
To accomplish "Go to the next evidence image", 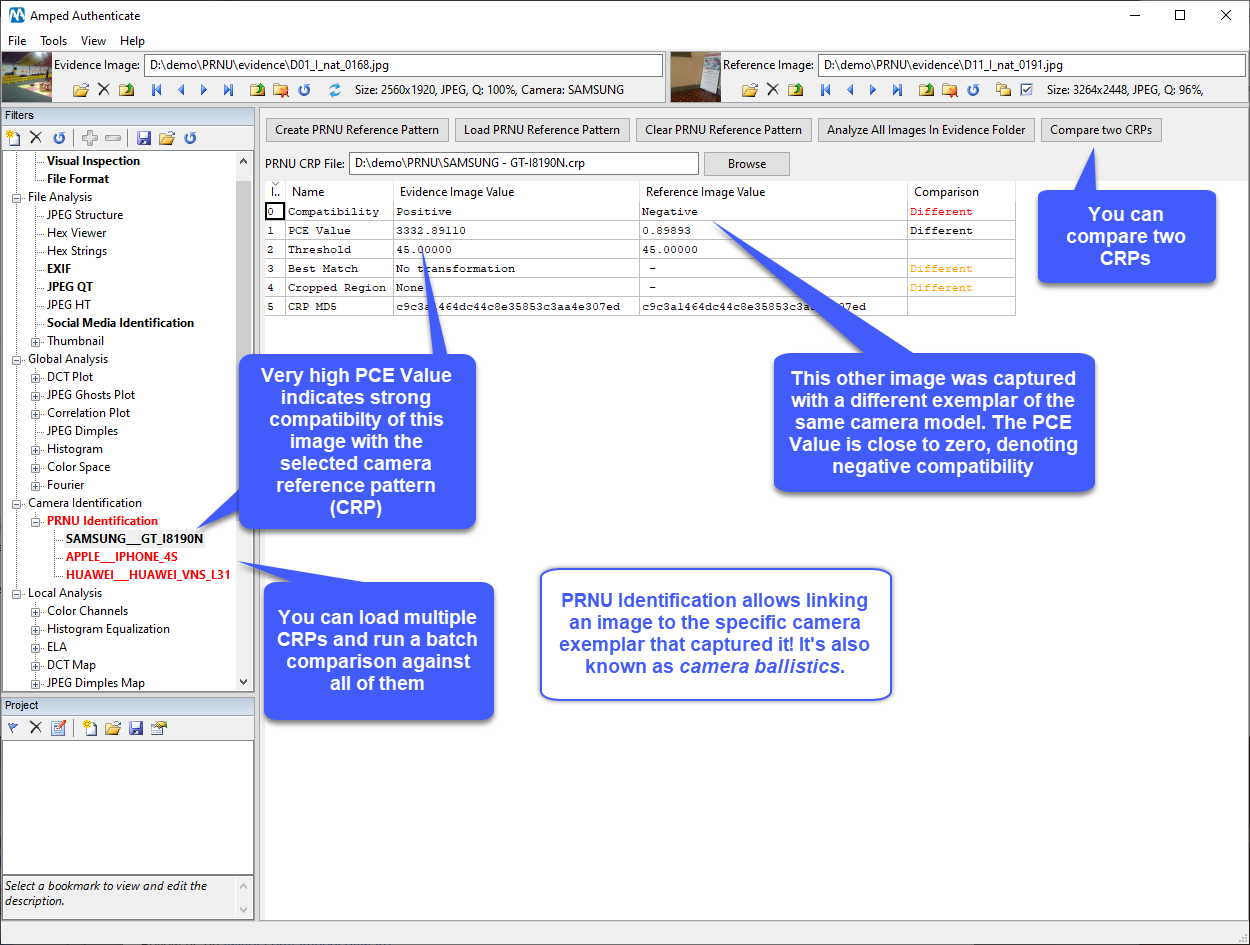I will click(x=204, y=90).
